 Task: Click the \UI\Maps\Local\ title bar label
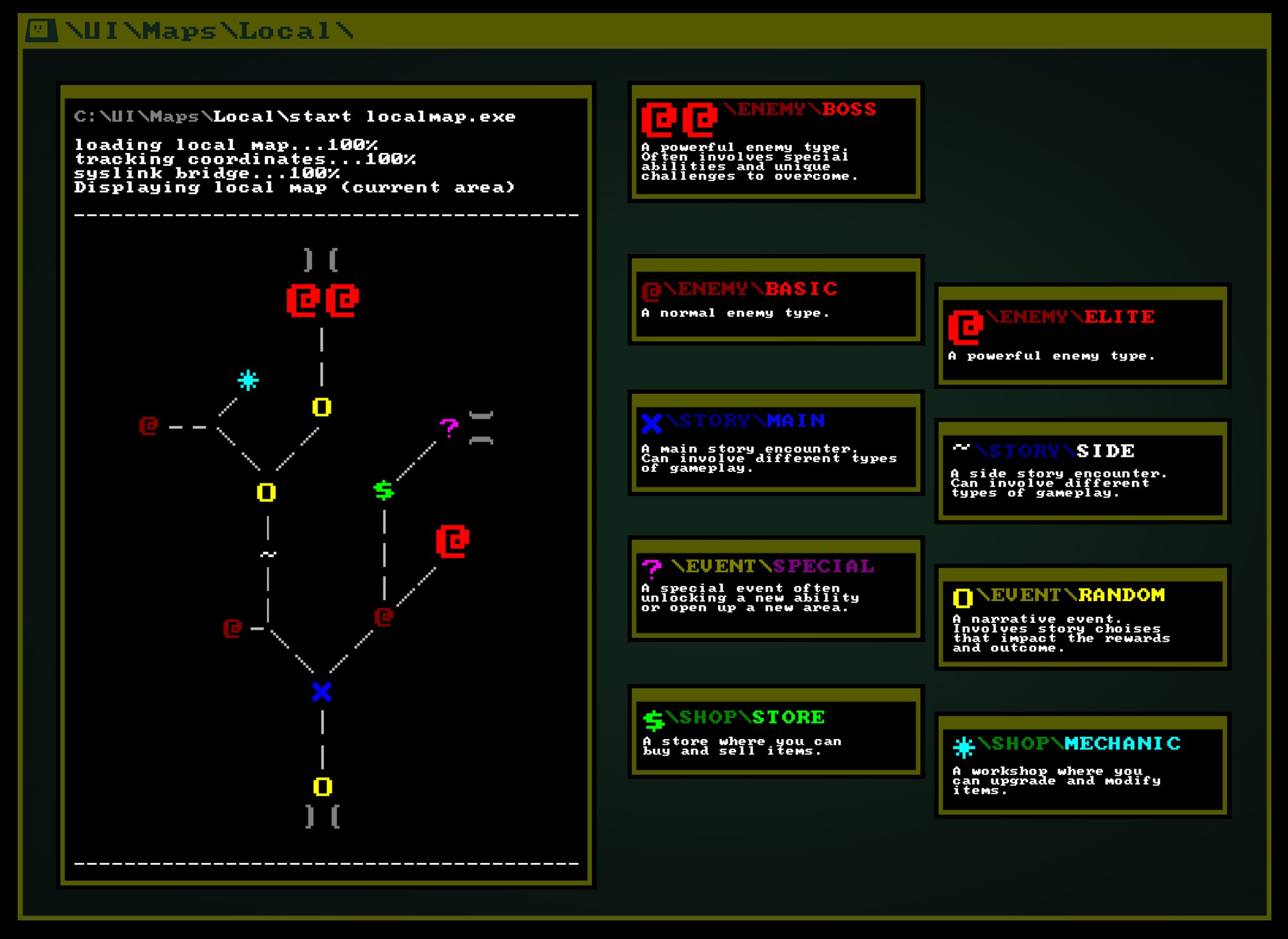(210, 31)
